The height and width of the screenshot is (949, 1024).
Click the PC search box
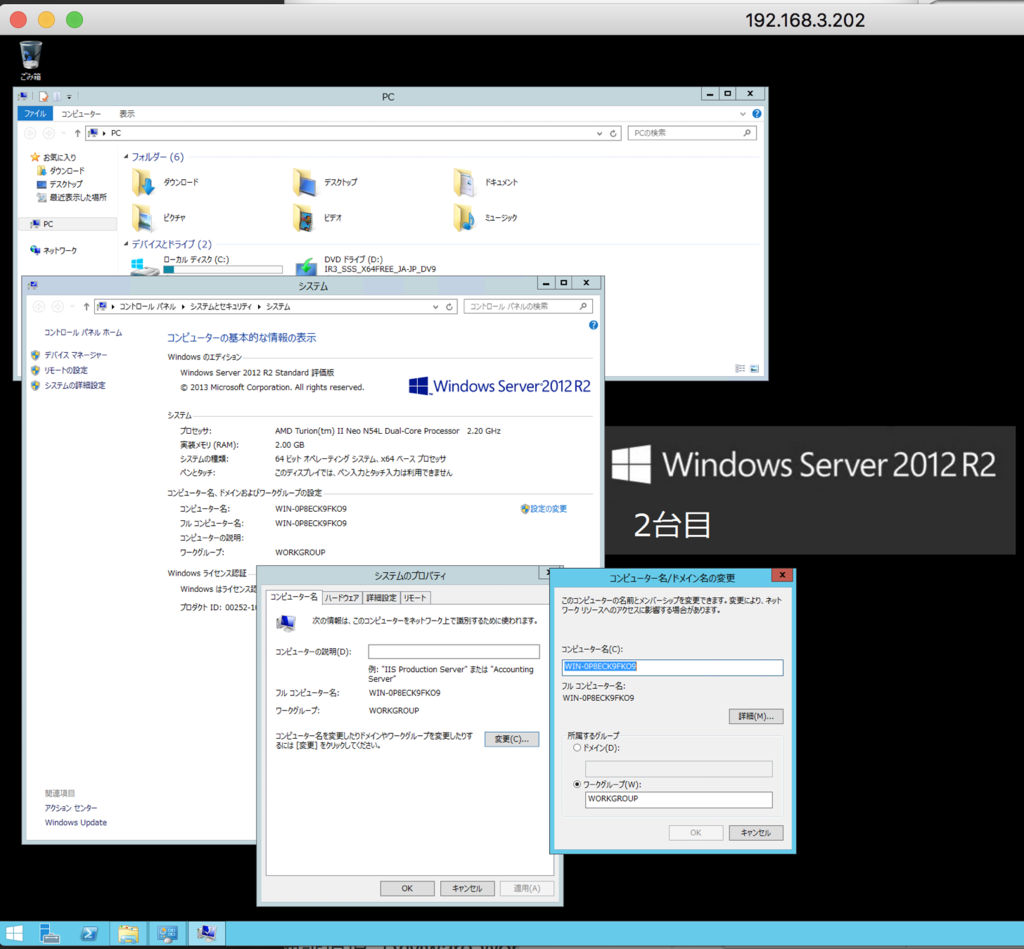coord(692,133)
